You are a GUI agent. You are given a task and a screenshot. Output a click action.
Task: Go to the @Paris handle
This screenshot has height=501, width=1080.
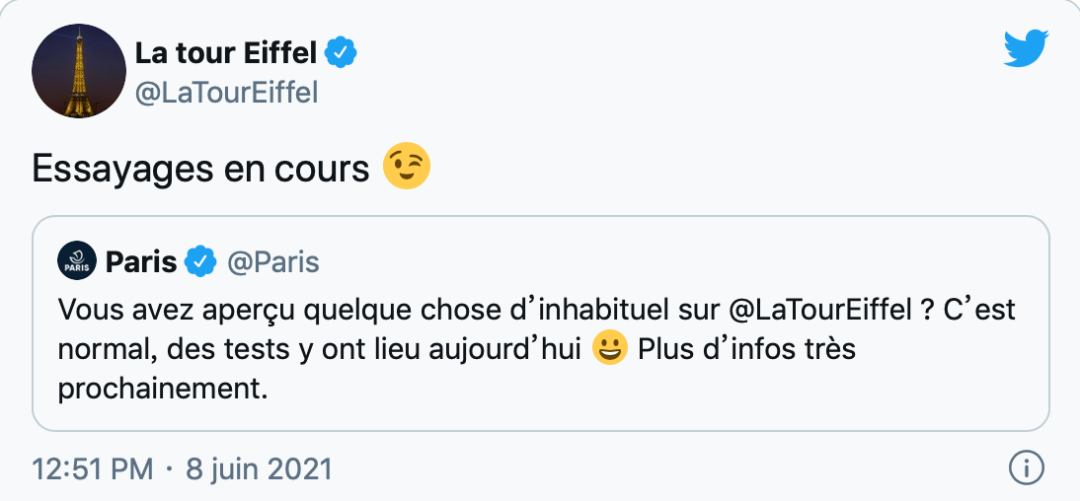tap(273, 263)
